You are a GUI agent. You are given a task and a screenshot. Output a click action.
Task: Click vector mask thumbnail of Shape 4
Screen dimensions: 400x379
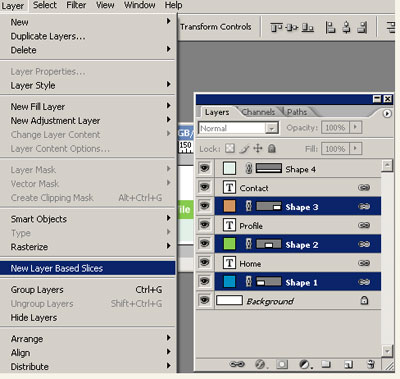(269, 168)
